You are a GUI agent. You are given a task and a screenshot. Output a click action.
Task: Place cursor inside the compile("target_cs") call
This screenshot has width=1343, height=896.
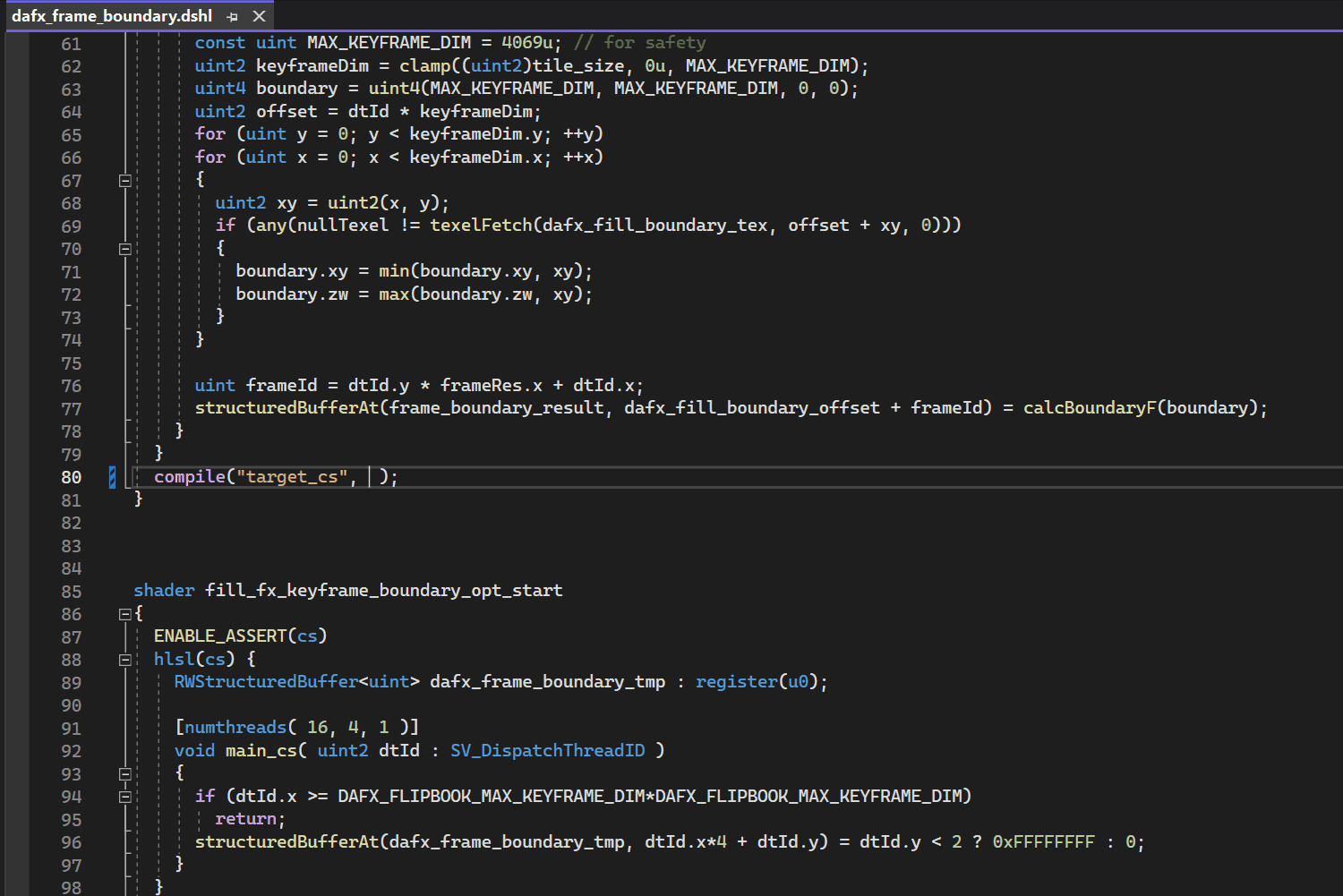[269, 476]
